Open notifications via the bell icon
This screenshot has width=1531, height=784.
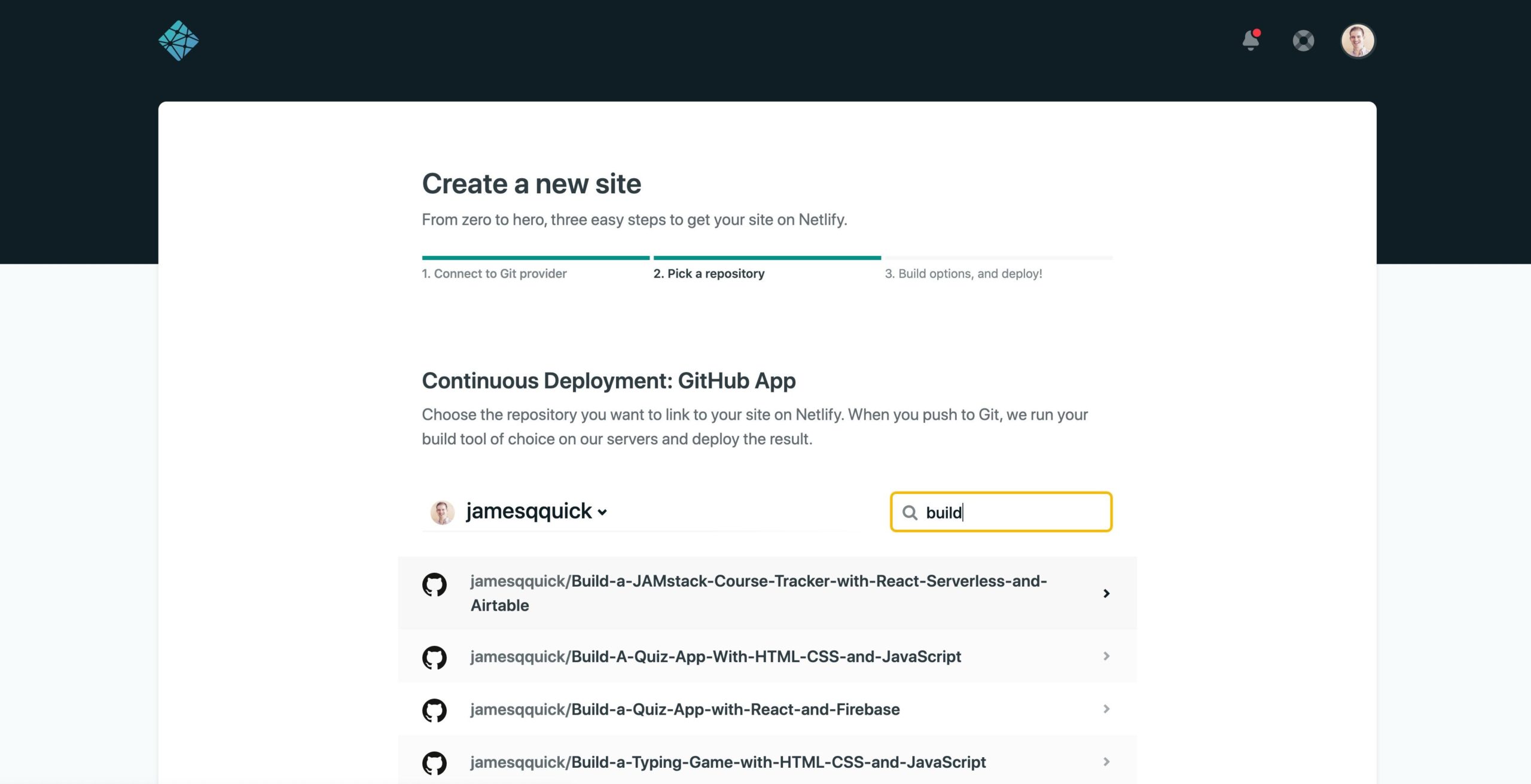click(1250, 40)
